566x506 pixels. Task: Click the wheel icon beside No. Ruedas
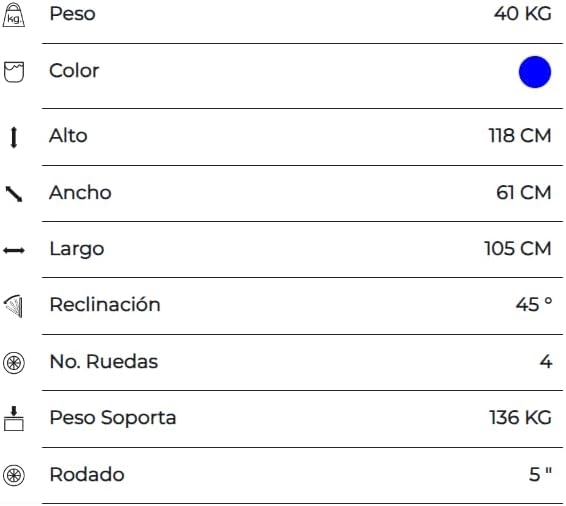coord(14,363)
